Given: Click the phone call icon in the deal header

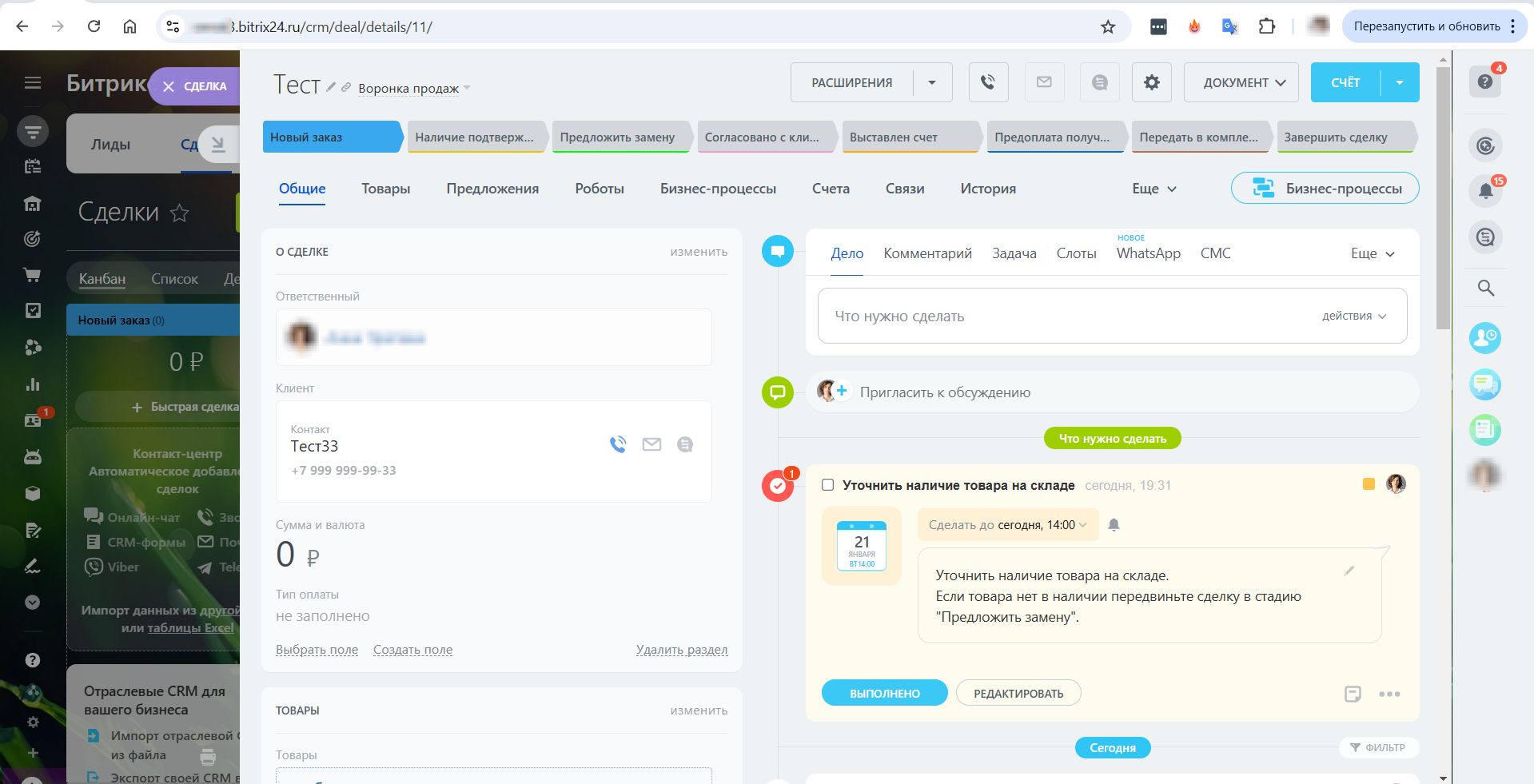Looking at the screenshot, I should [x=988, y=82].
